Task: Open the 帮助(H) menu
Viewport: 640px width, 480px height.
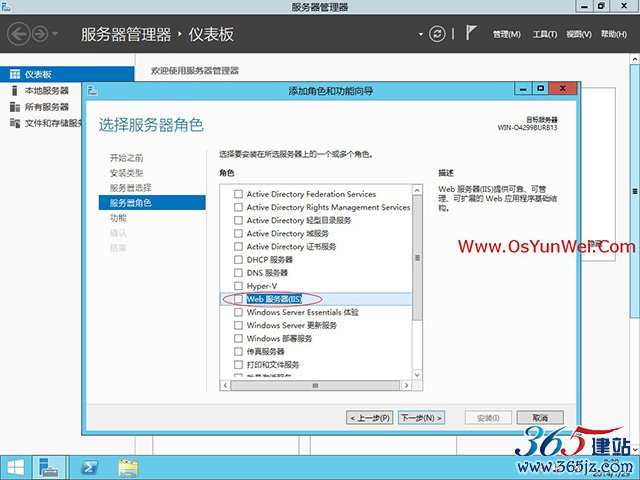Action: [x=613, y=34]
